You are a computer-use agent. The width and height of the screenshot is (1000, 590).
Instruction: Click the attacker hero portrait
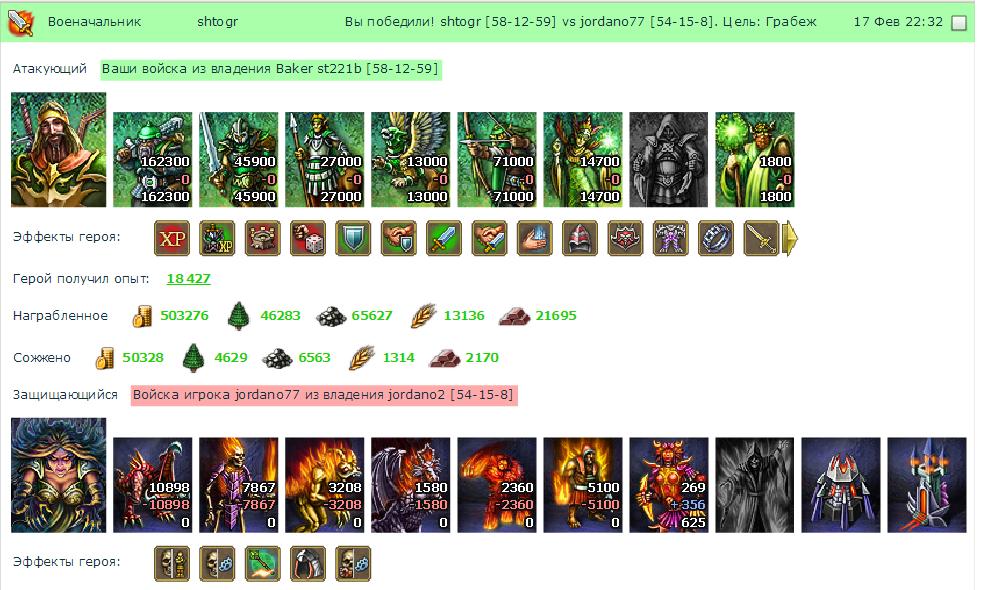pyautogui.click(x=59, y=150)
